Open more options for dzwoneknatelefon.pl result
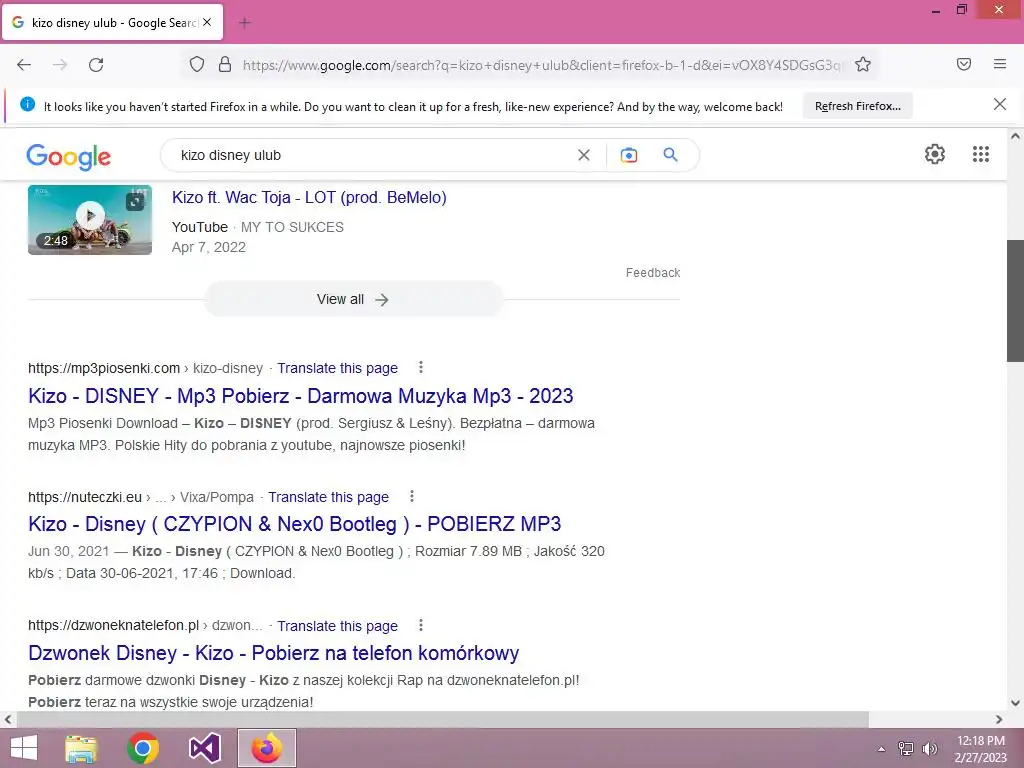Viewport: 1024px width, 768px height. click(421, 625)
